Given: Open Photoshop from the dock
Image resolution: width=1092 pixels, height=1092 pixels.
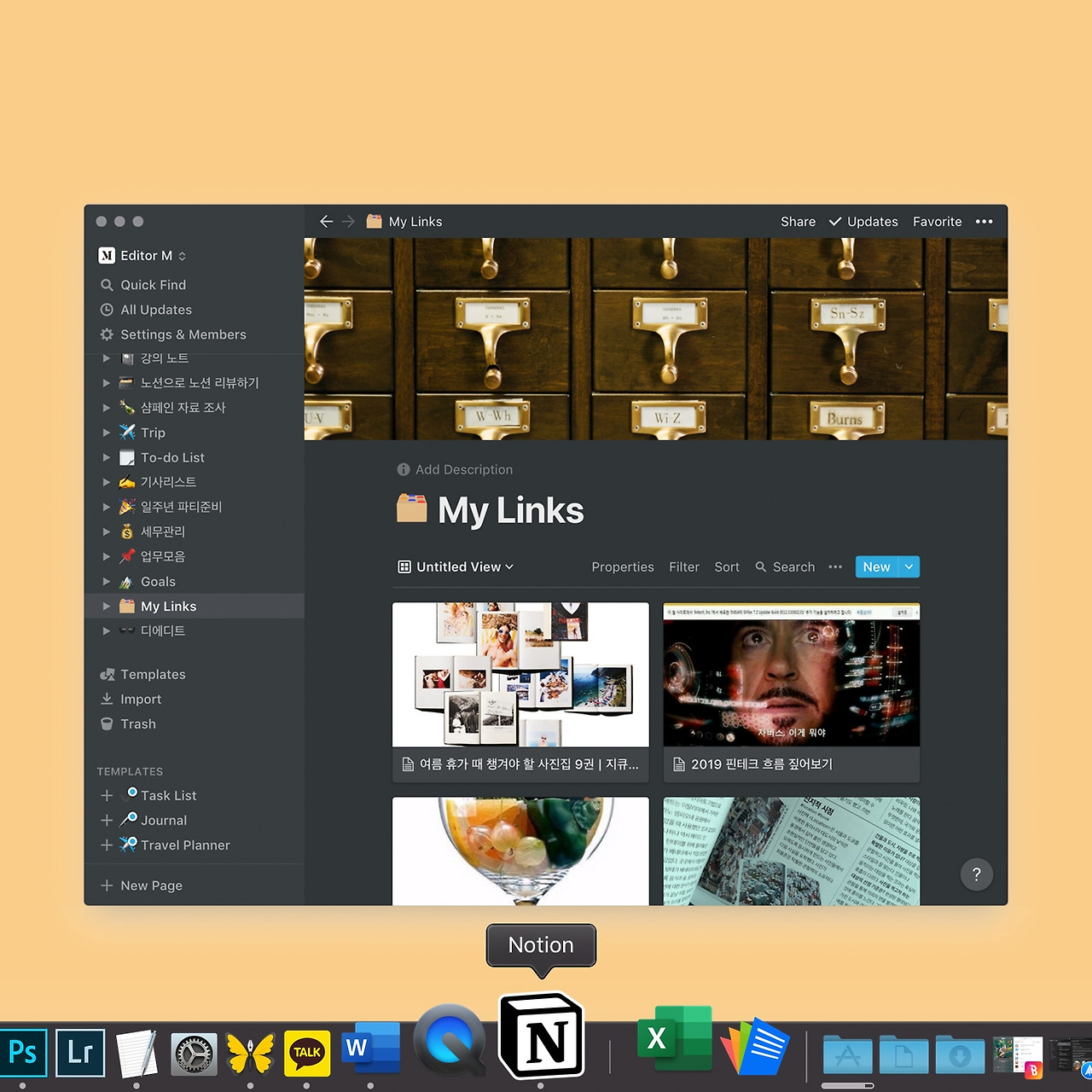Looking at the screenshot, I should pyautogui.click(x=22, y=1053).
